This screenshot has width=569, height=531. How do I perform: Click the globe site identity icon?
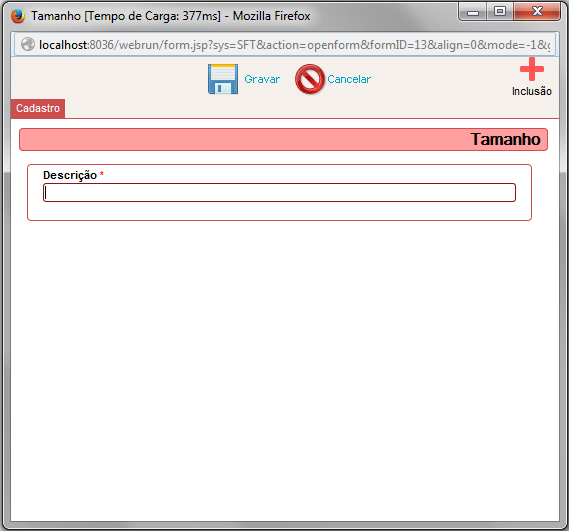(28, 44)
